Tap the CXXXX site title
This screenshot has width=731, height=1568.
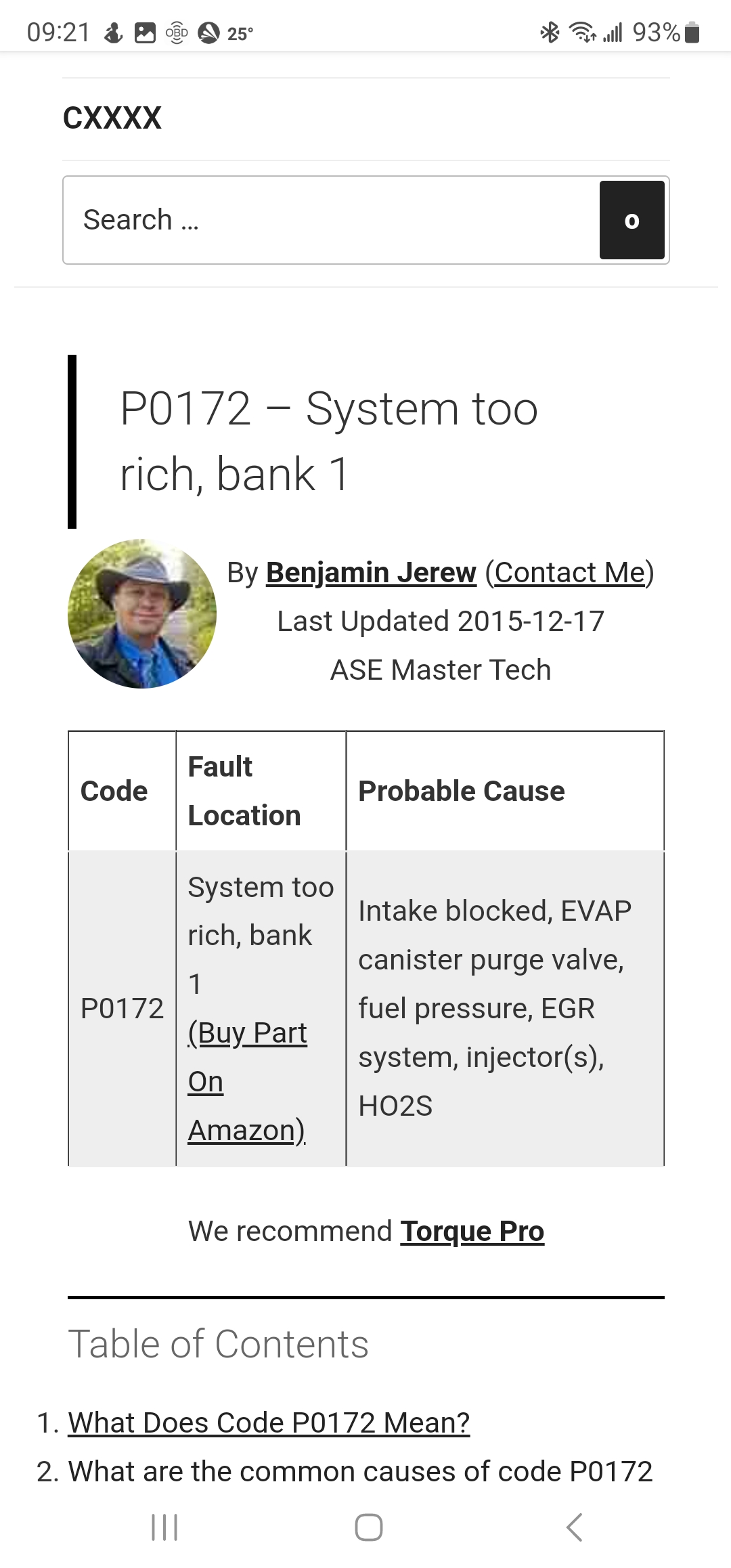coord(112,118)
